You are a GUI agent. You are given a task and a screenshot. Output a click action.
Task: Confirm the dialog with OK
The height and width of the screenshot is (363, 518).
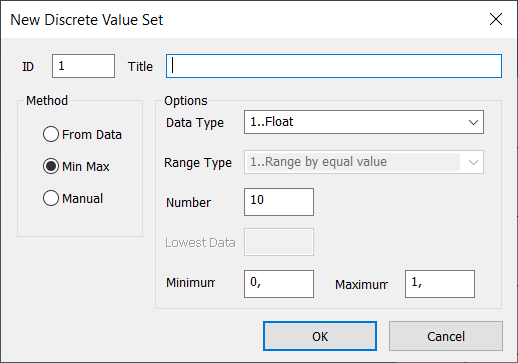pos(320,336)
